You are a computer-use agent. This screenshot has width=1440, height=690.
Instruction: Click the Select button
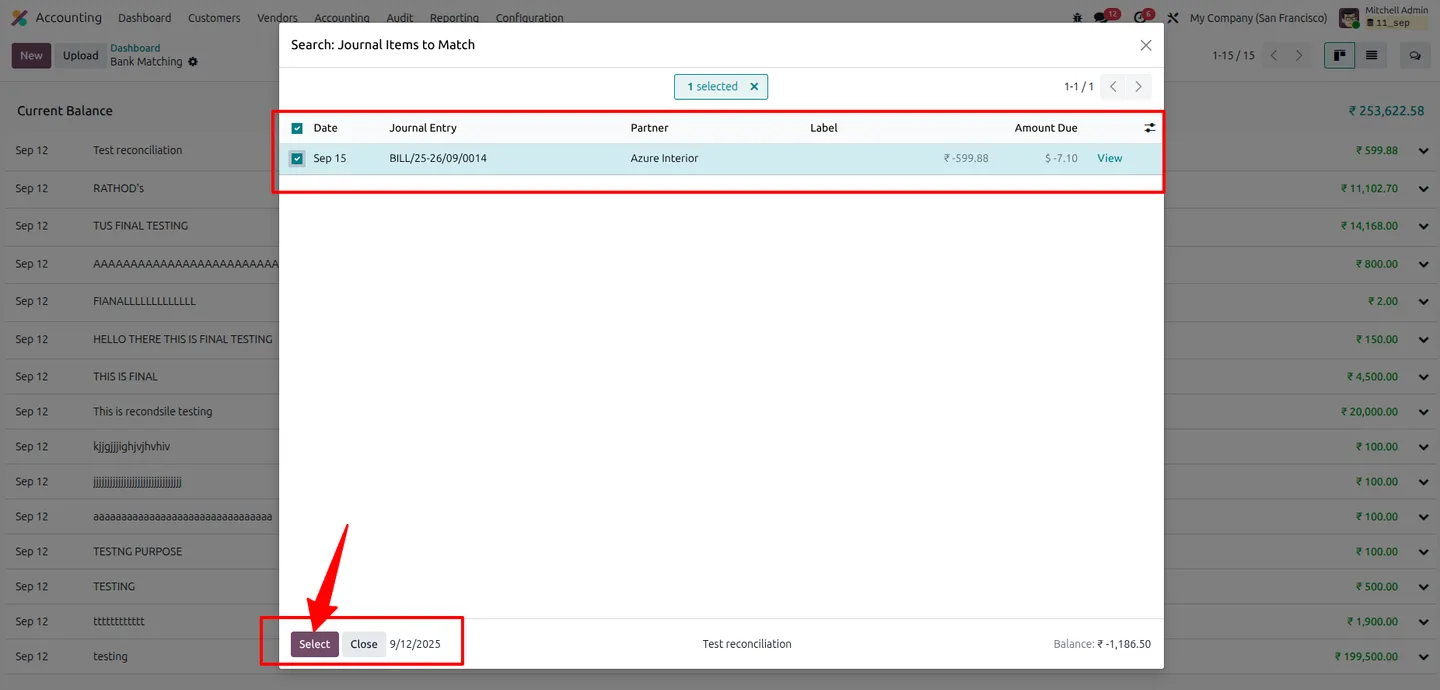pos(314,644)
